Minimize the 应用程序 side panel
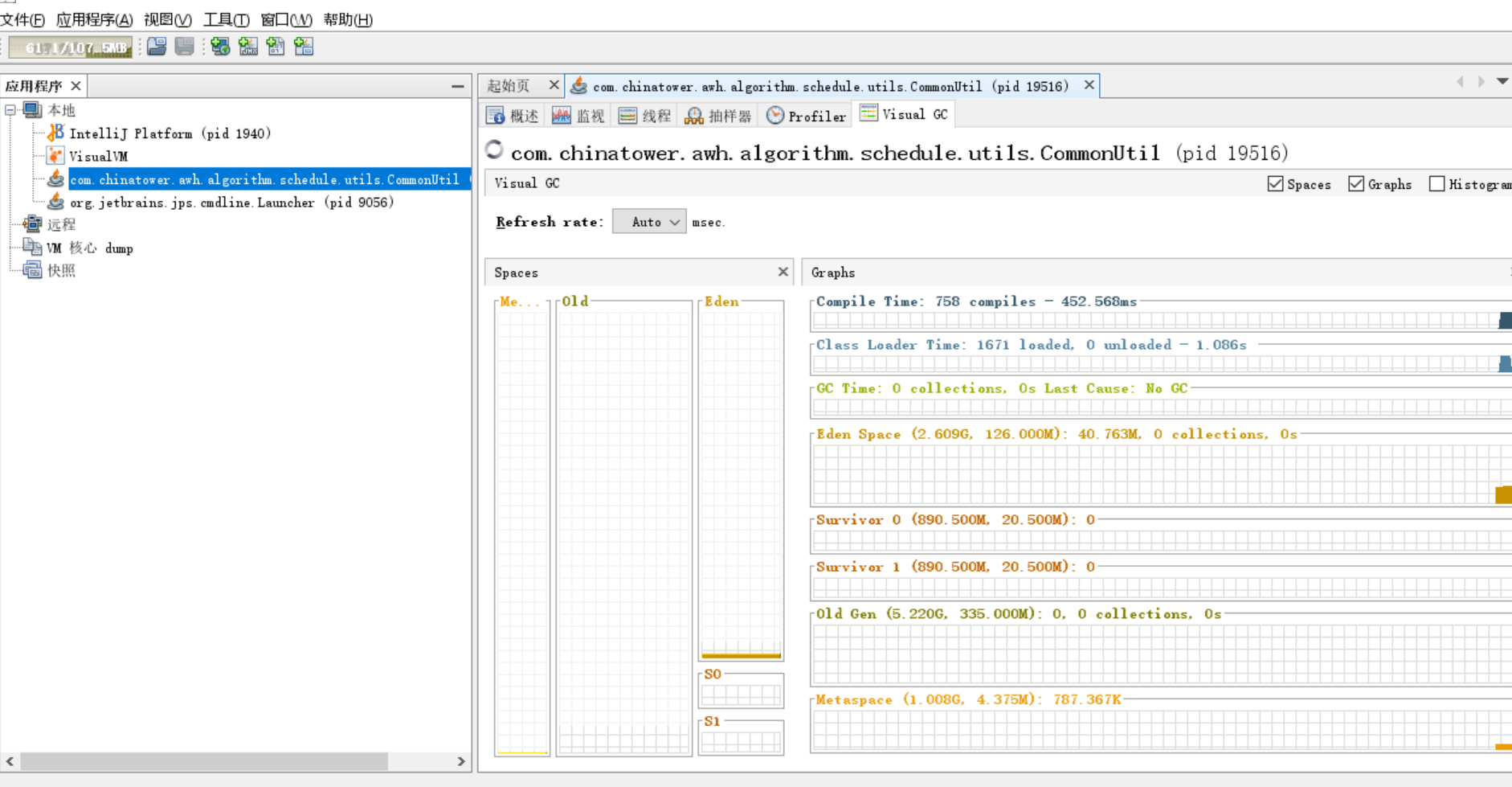 457,86
